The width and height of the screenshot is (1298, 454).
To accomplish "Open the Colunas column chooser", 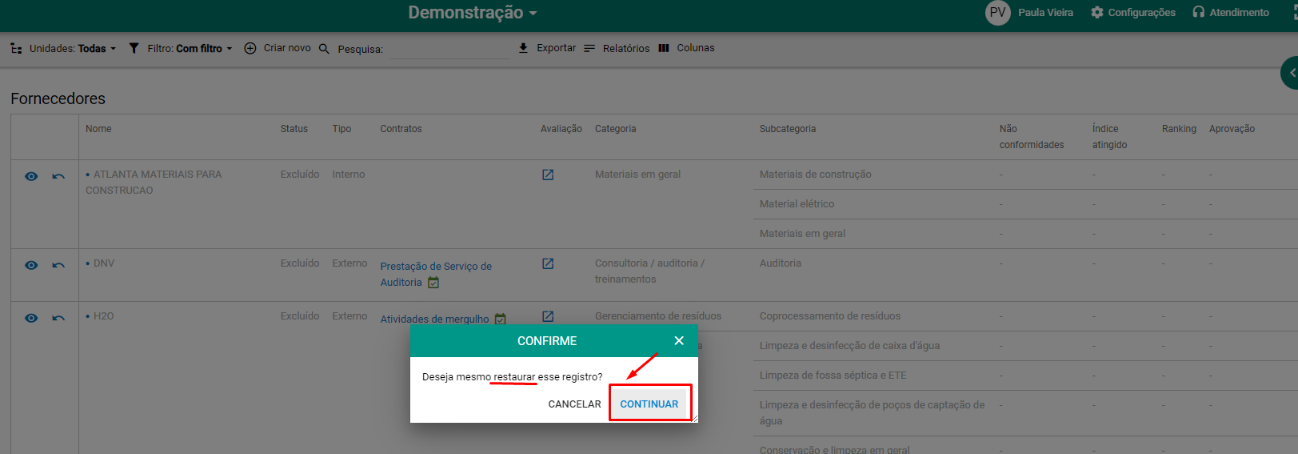I will (686, 48).
